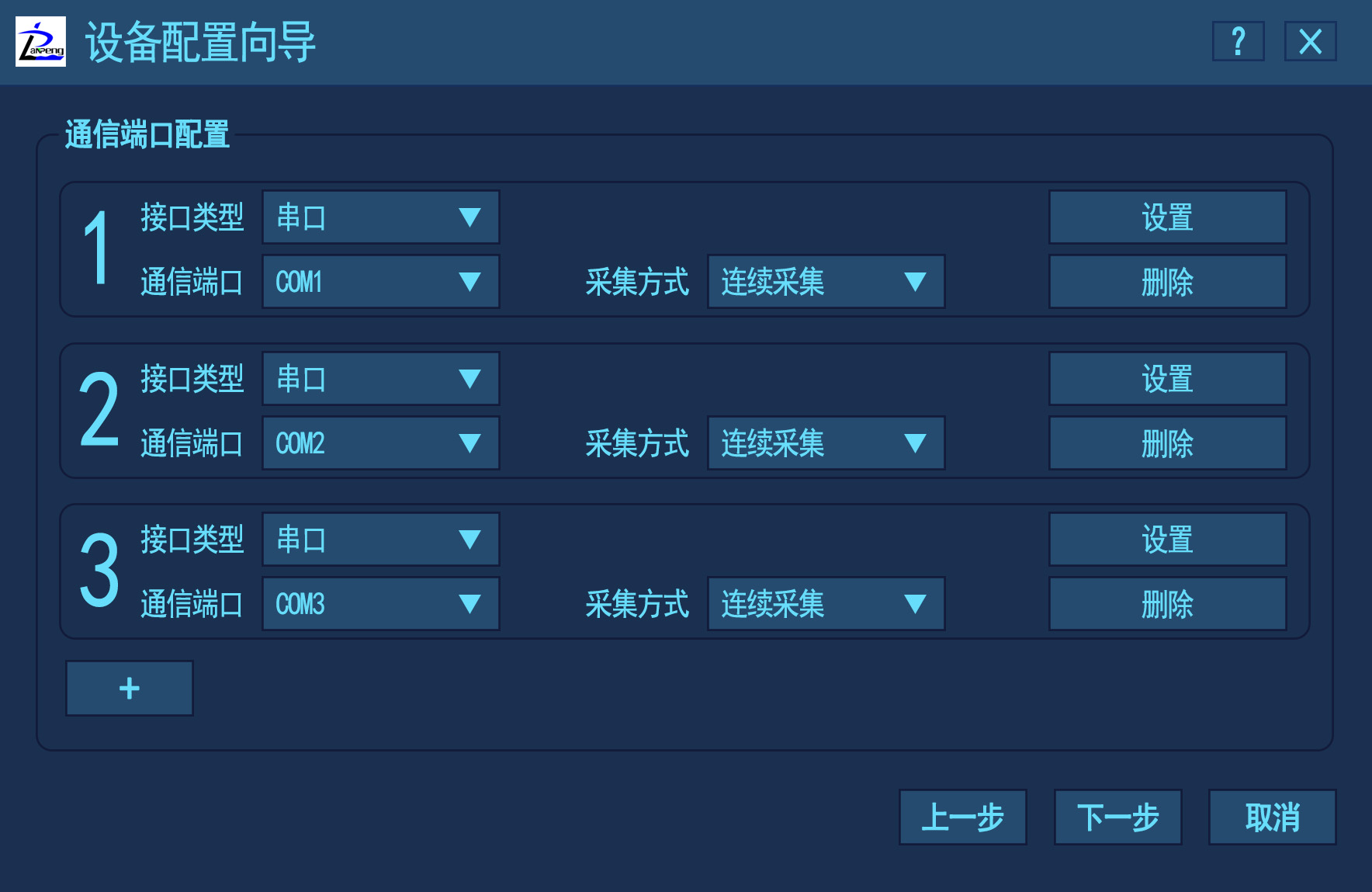Click 删除 button for port 1

pos(1167,282)
